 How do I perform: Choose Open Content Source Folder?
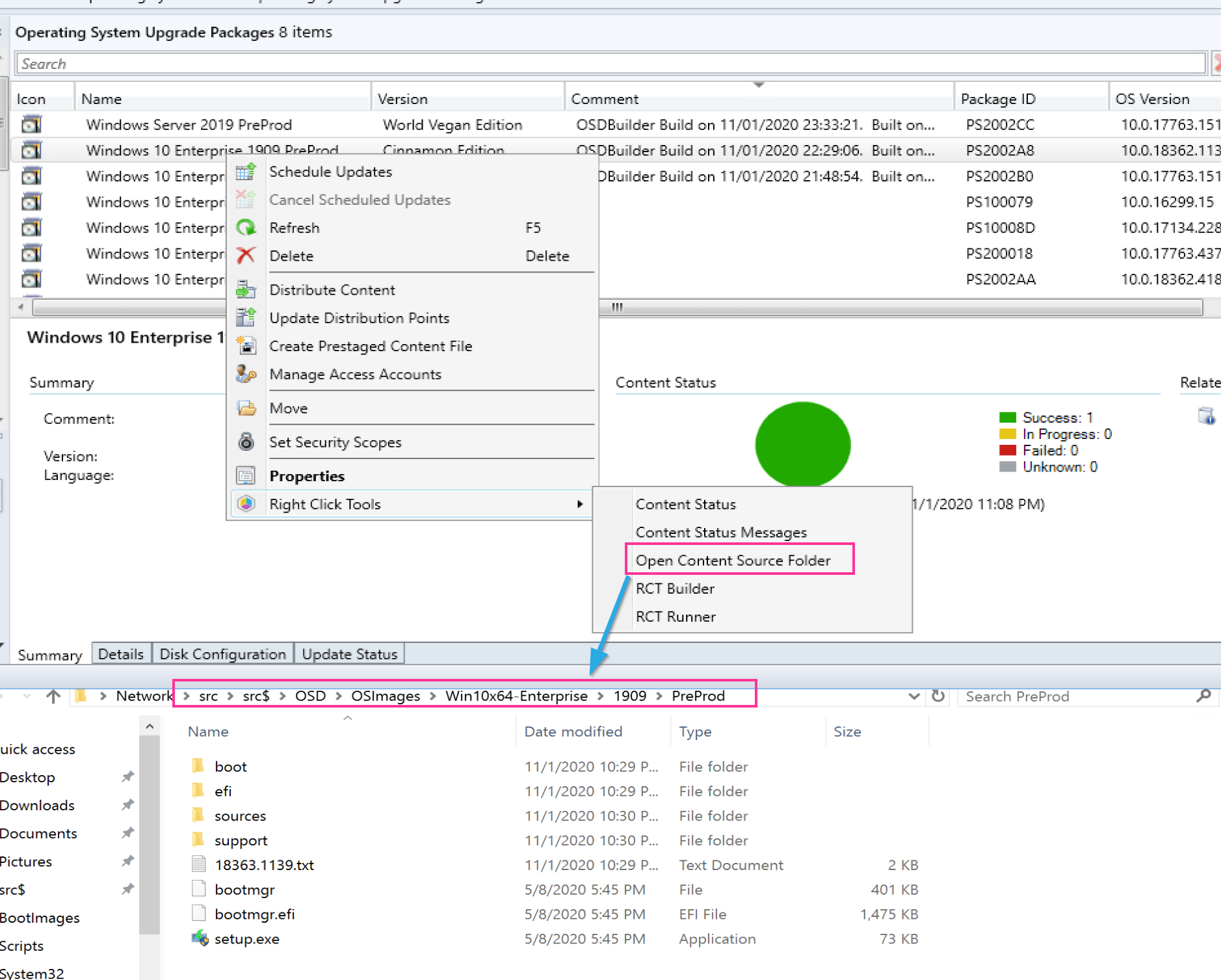[733, 561]
